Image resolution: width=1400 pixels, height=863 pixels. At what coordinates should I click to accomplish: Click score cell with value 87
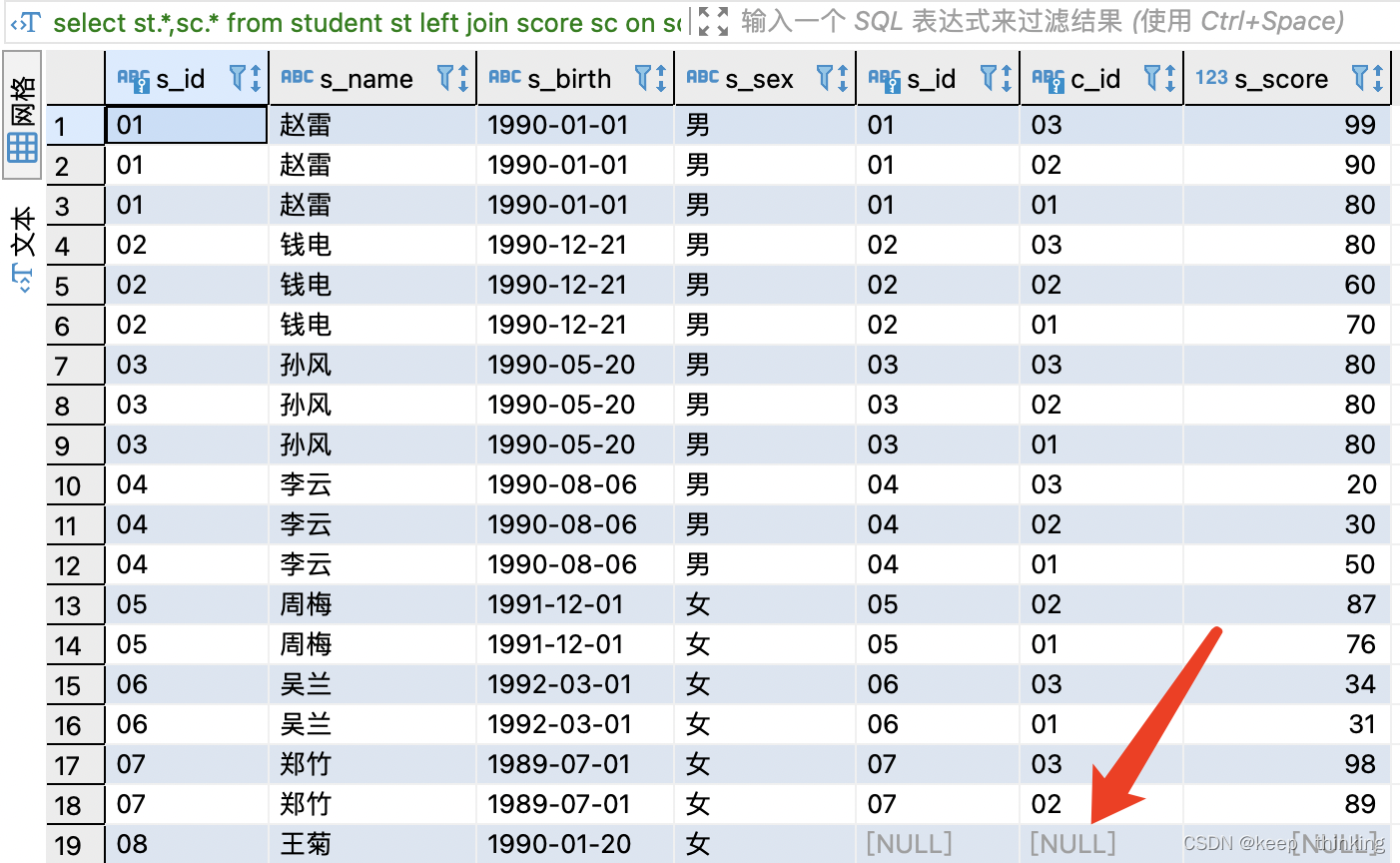[1287, 604]
